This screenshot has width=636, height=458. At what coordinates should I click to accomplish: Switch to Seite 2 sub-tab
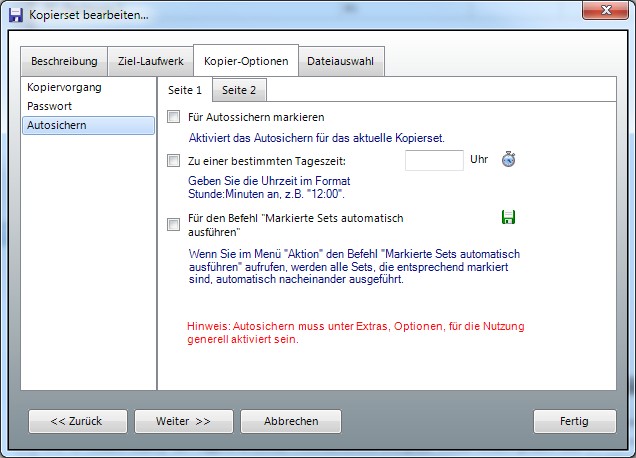(239, 90)
